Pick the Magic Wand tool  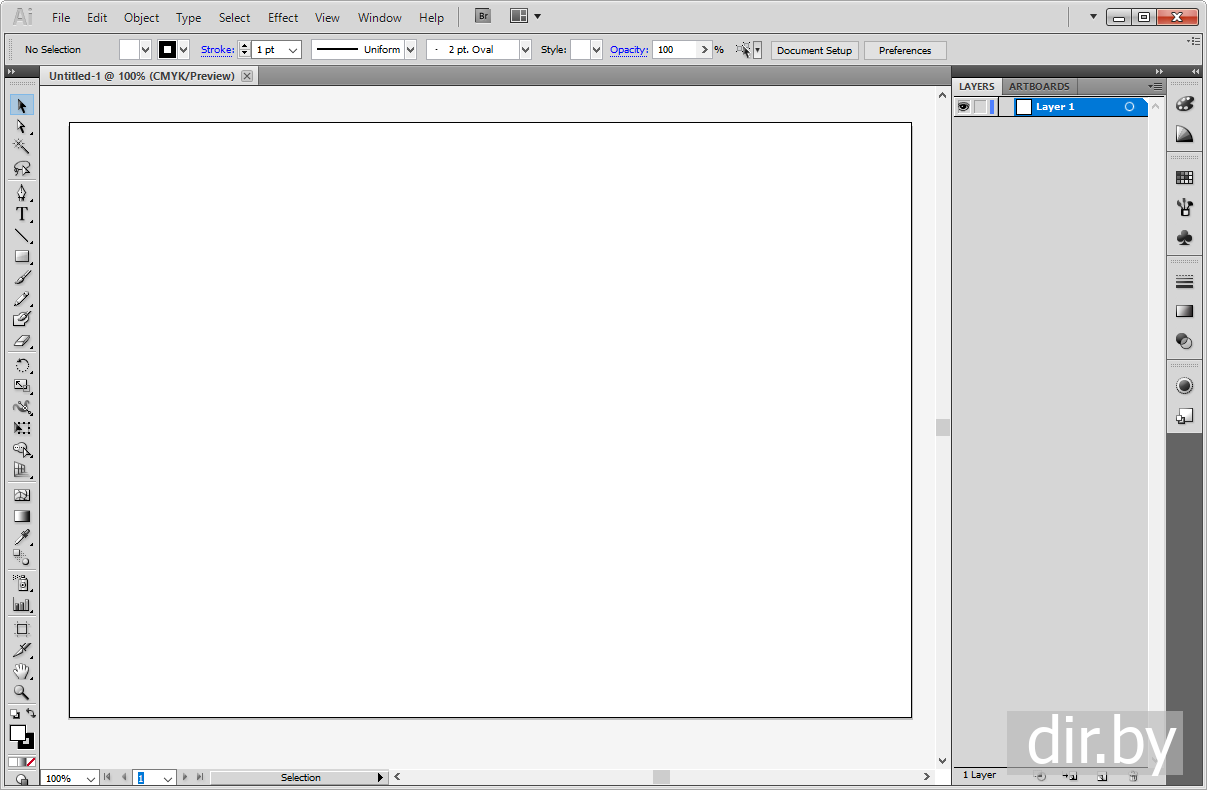click(x=21, y=146)
